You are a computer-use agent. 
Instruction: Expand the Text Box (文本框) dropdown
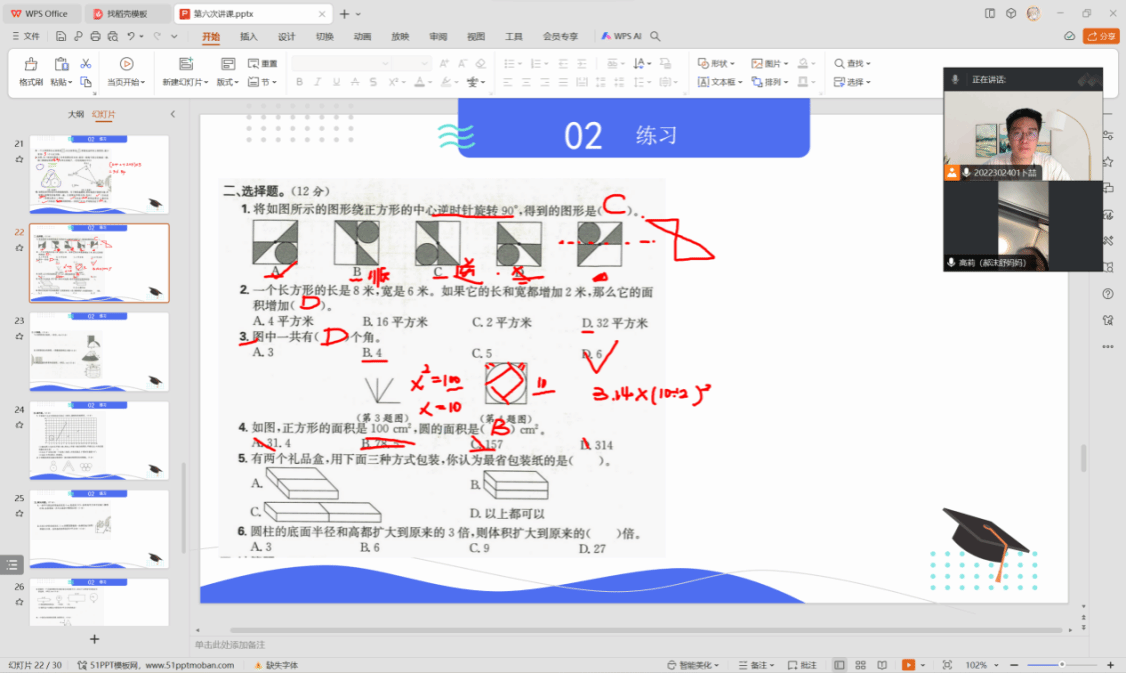(720, 82)
